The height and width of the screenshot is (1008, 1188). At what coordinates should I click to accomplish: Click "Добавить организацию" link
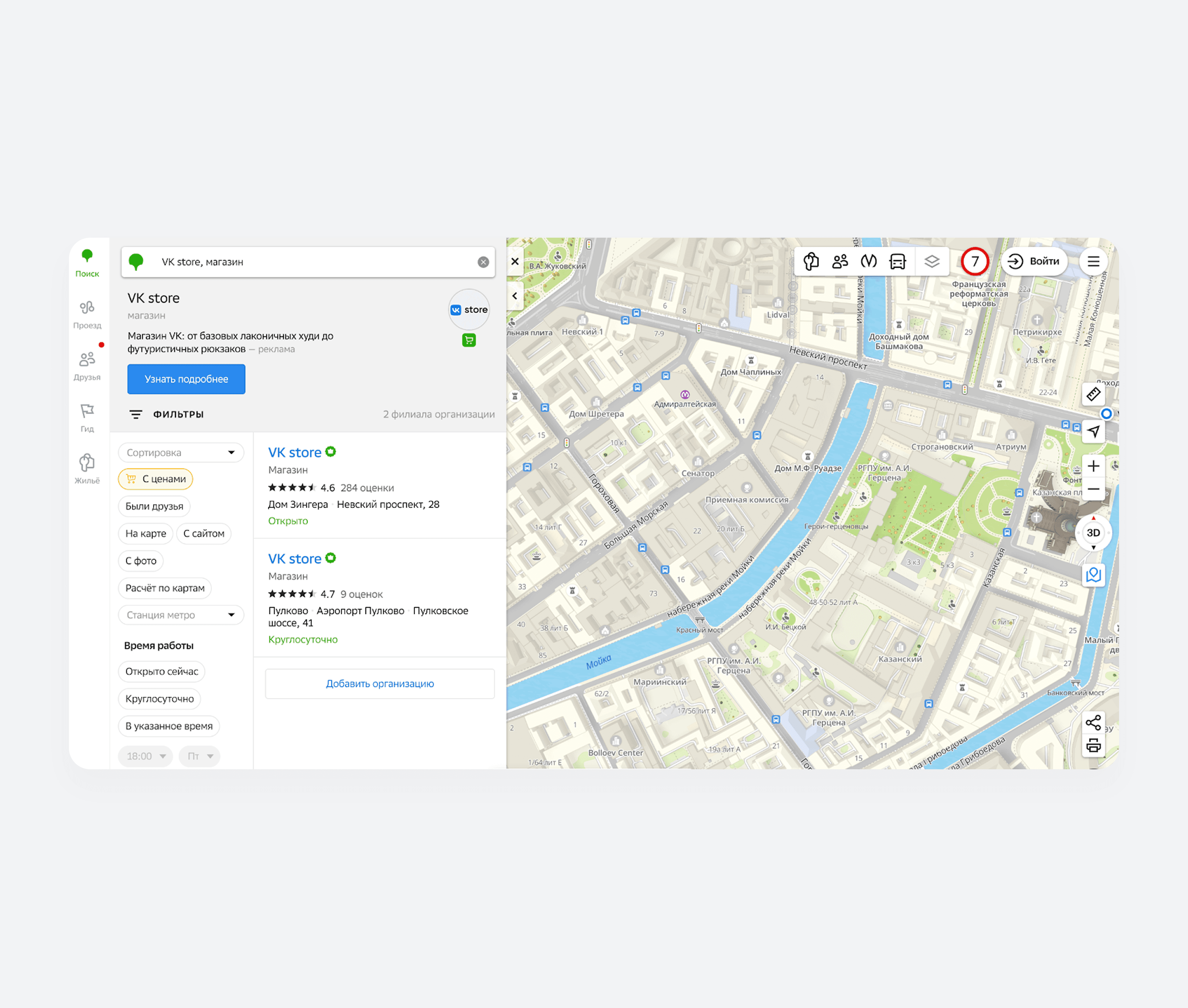point(380,683)
